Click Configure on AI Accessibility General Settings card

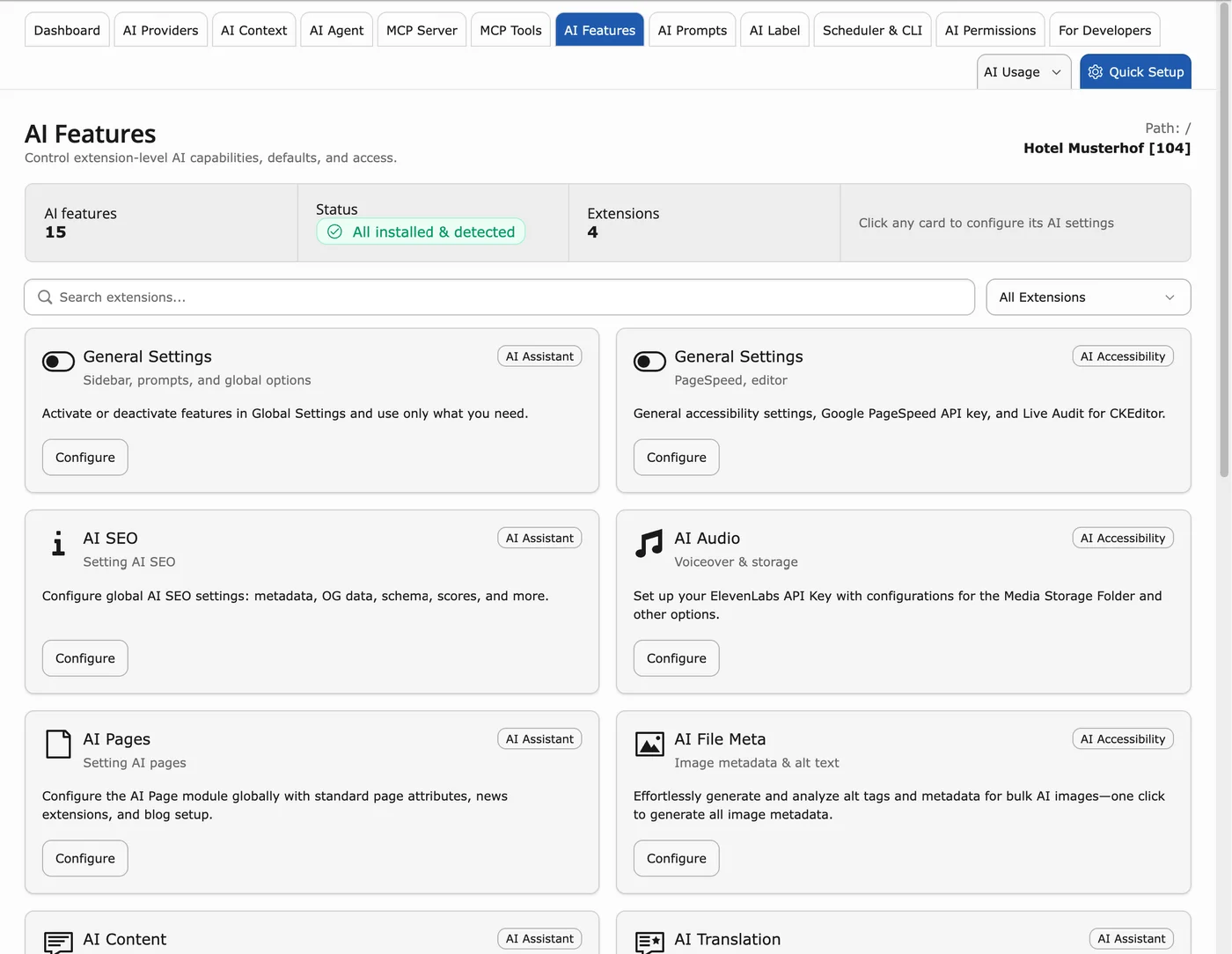click(677, 458)
